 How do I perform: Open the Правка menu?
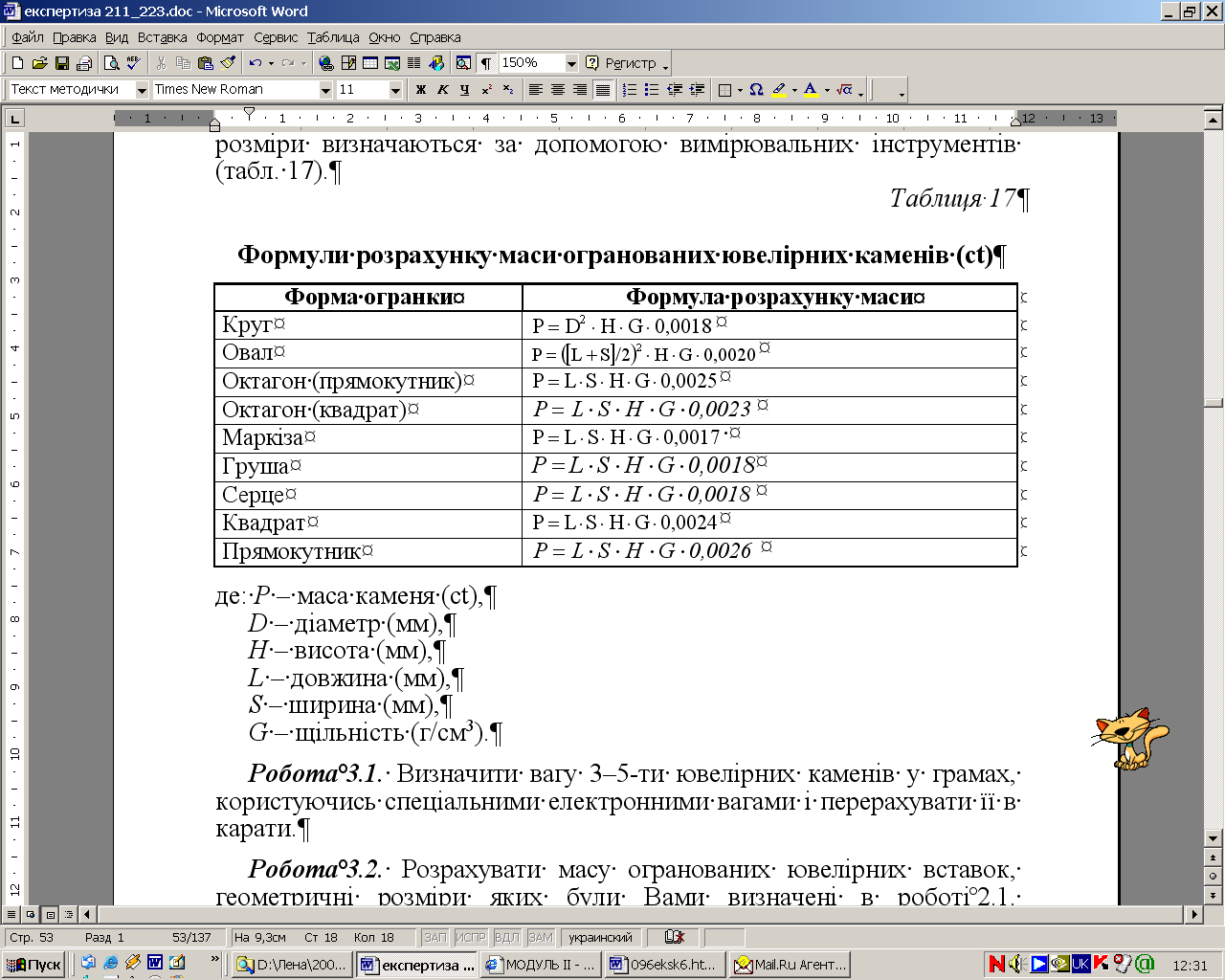(74, 37)
